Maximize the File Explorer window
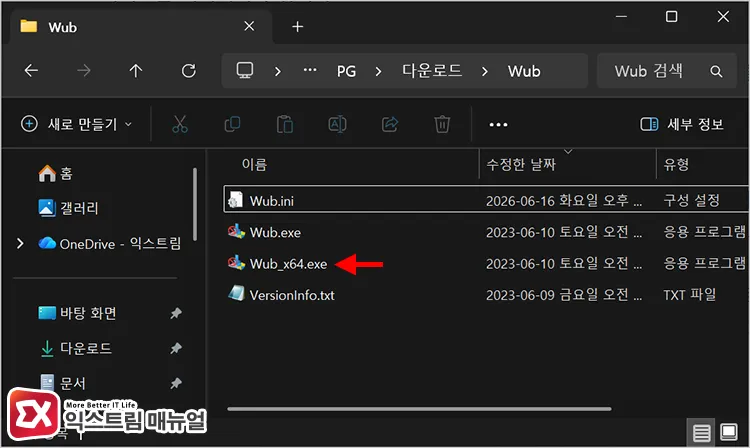 tap(672, 17)
